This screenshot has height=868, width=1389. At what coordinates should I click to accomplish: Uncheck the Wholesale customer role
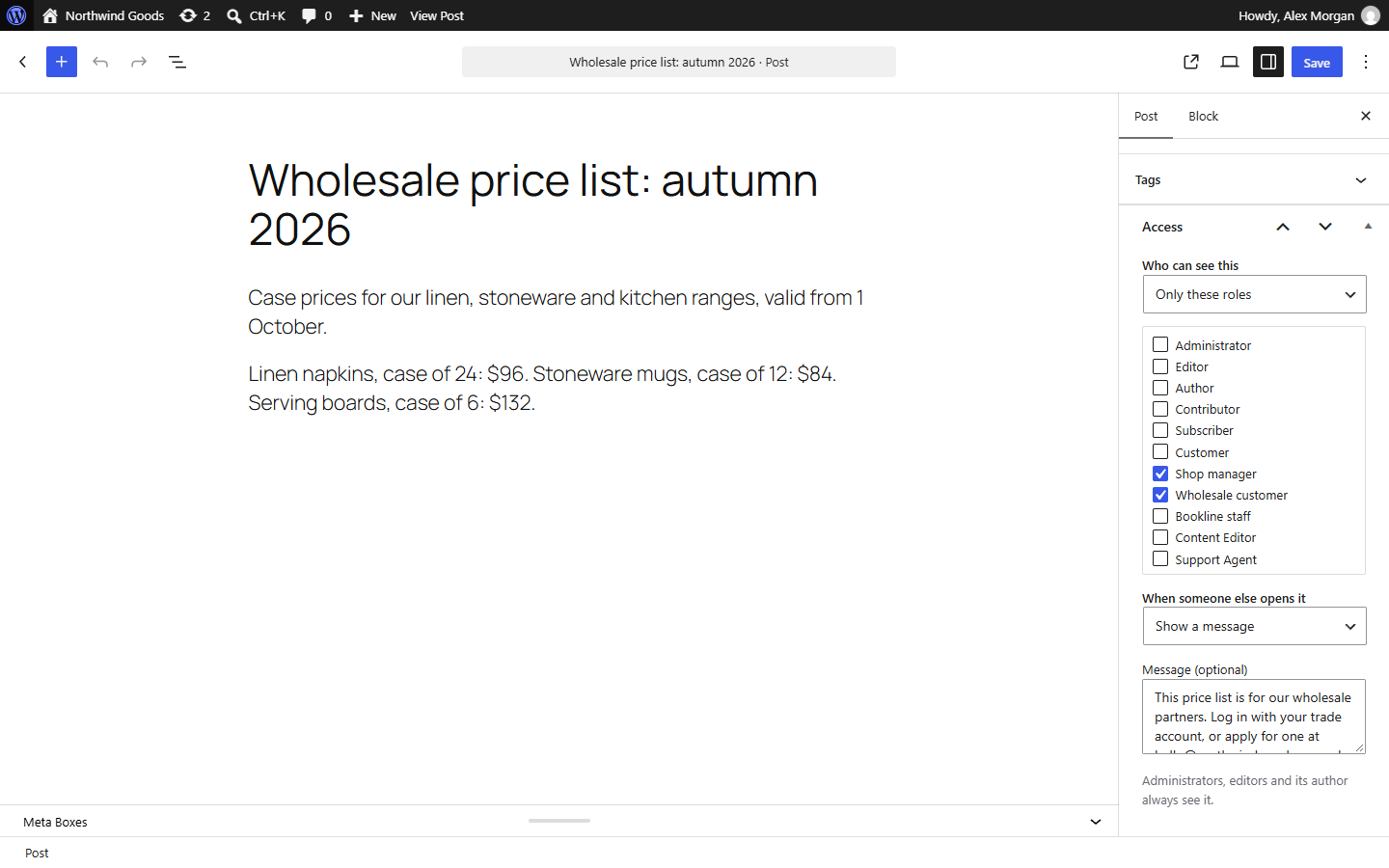(1160, 495)
